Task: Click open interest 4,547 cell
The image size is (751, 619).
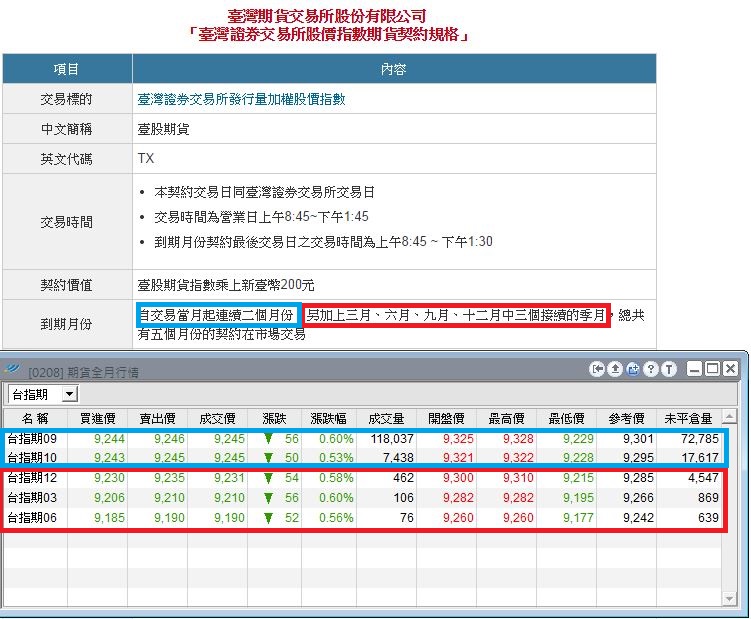Action: click(x=703, y=478)
